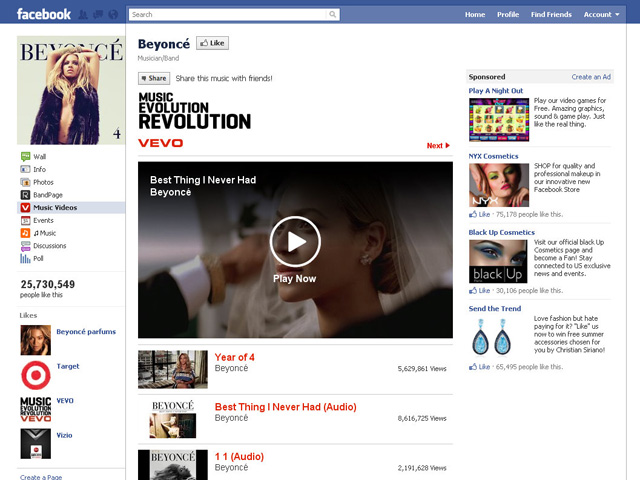Click the VEVO Music Evolution Revolution logo in Likes
The image size is (640, 480).
click(36, 409)
